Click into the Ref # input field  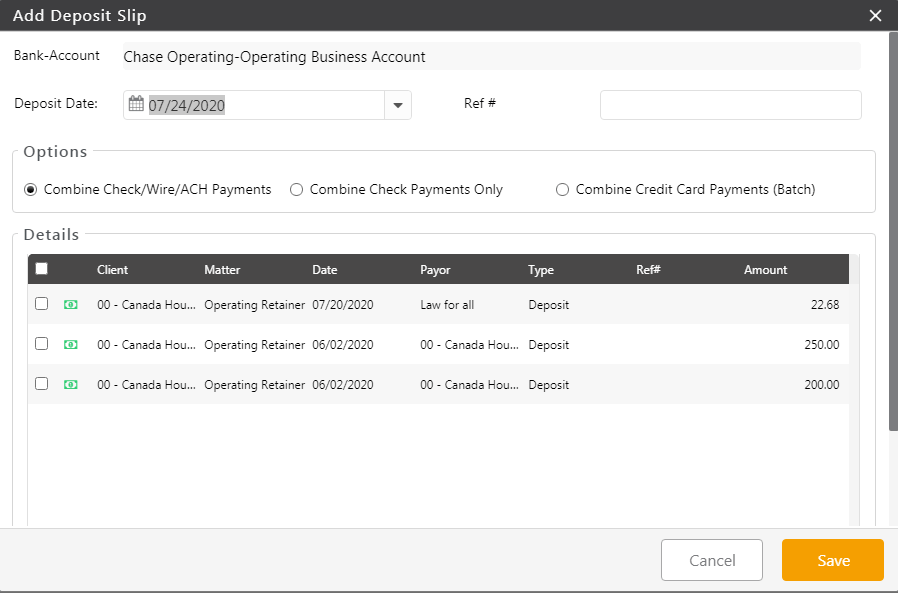tap(730, 105)
